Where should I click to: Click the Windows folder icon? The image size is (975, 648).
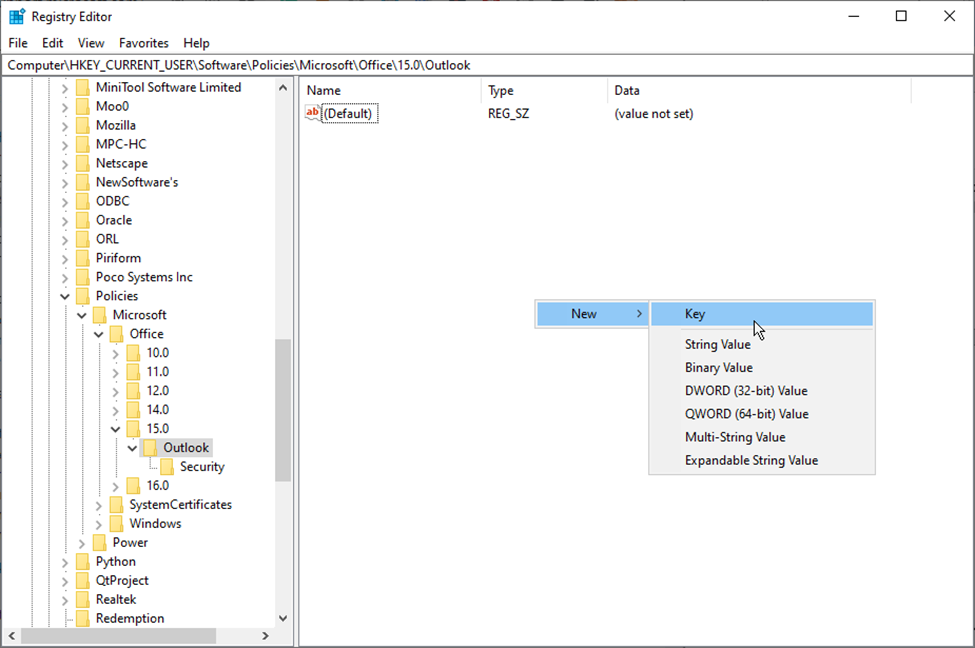point(116,524)
